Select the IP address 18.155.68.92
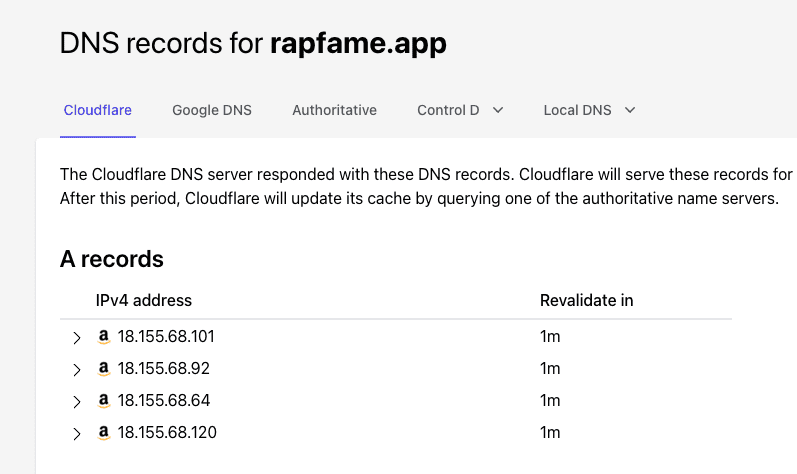Viewport: 797px width, 474px height. [164, 369]
